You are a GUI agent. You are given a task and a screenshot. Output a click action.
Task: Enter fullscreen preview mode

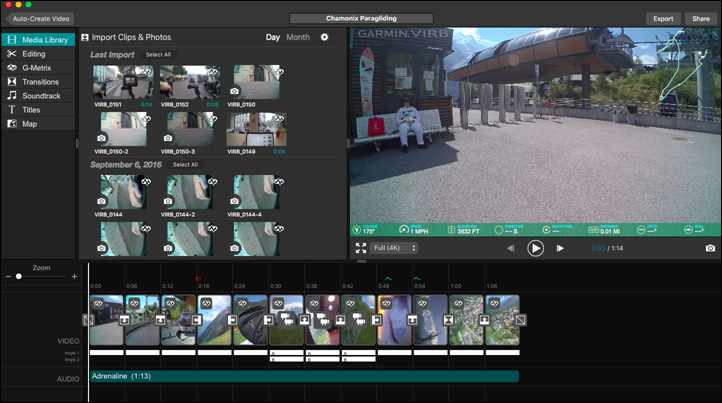point(361,248)
